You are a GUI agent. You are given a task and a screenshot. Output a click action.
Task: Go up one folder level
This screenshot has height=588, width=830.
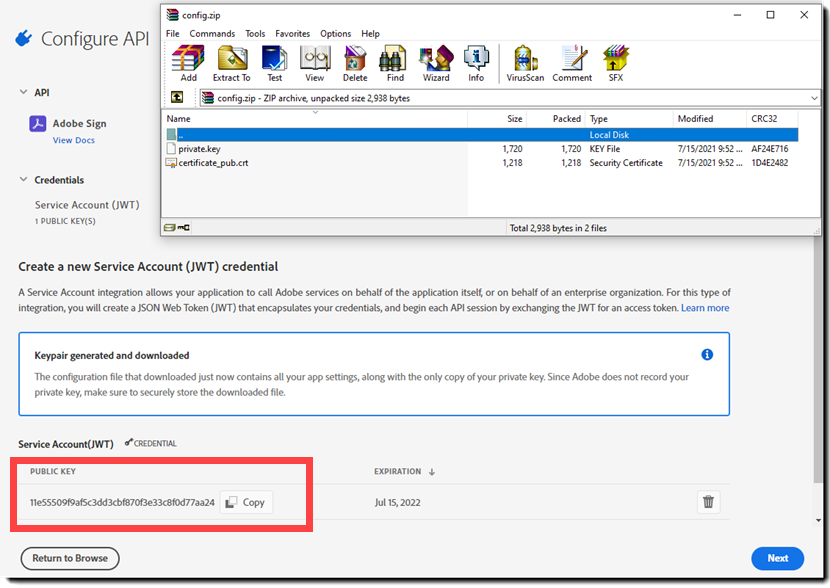[177, 97]
